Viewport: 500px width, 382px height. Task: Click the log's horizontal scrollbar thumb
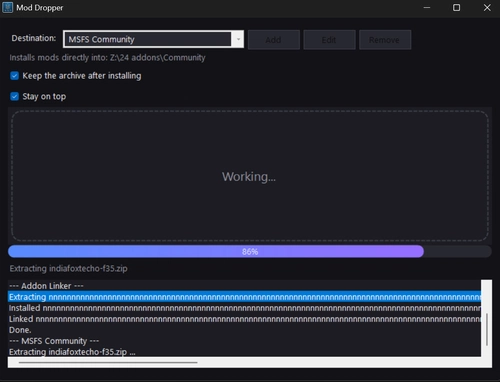(x=108, y=362)
